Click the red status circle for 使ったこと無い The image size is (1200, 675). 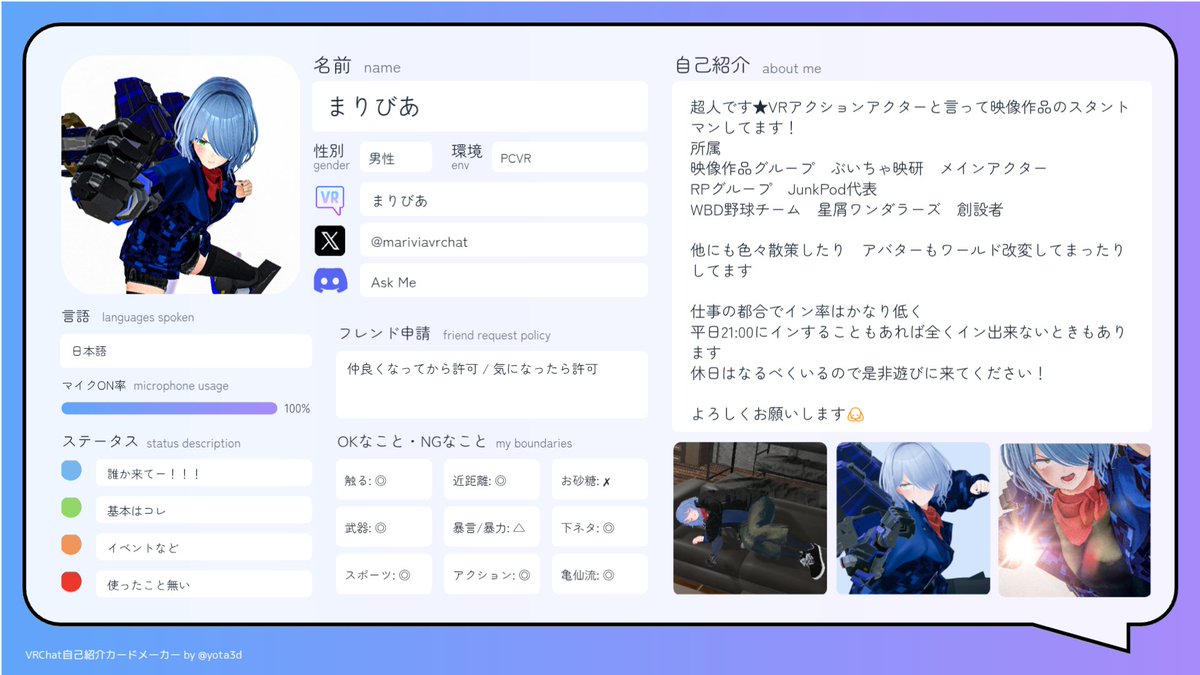[x=71, y=582]
